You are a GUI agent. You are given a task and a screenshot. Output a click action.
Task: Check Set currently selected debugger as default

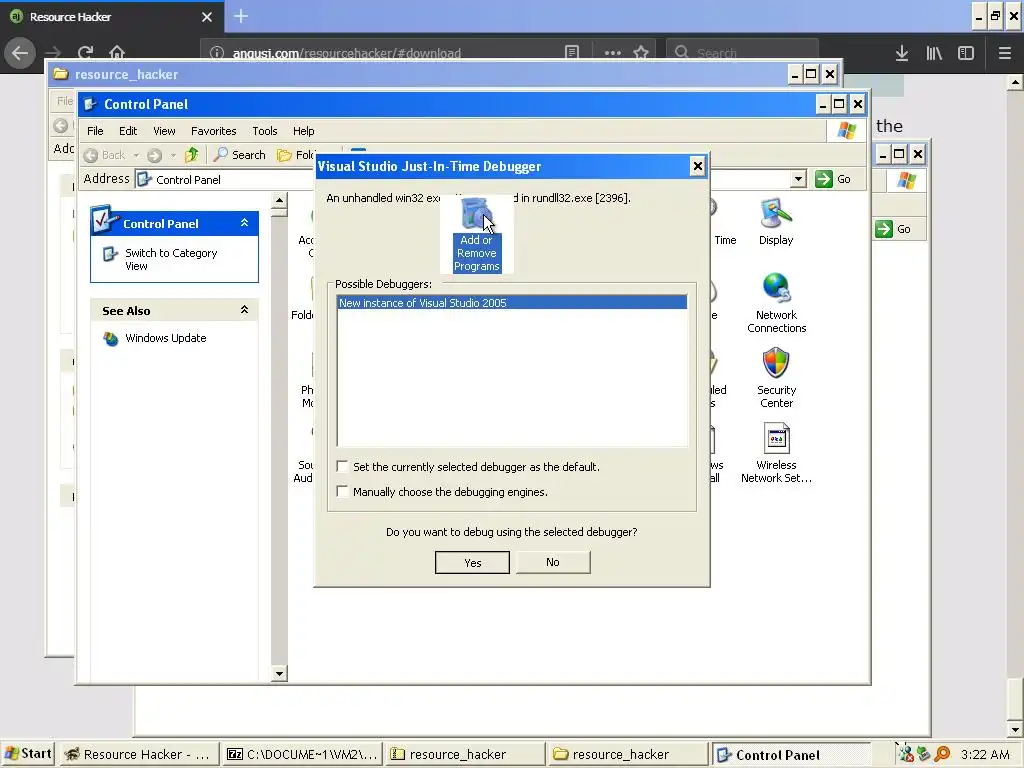(x=342, y=466)
